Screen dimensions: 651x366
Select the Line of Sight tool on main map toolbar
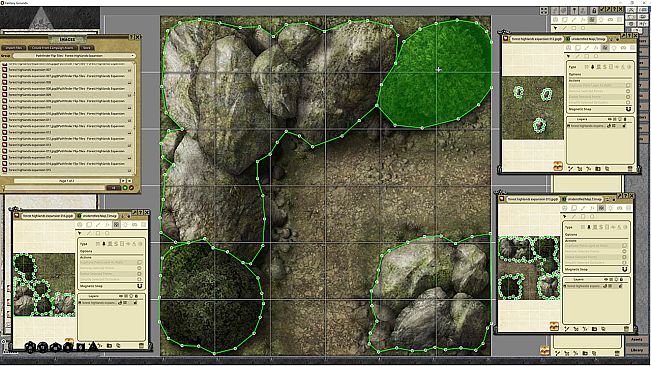click(592, 20)
